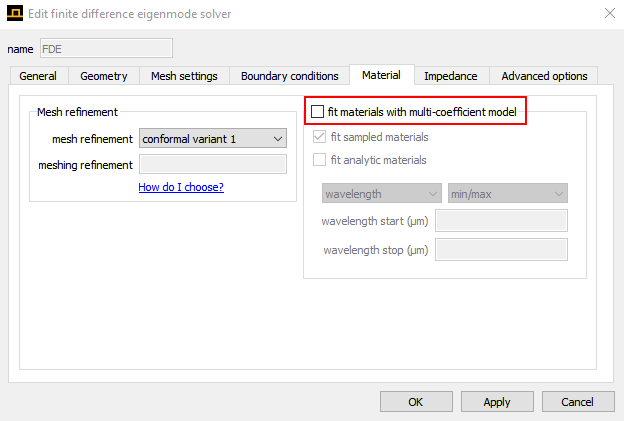Switch to the Impedance tab

(450, 76)
